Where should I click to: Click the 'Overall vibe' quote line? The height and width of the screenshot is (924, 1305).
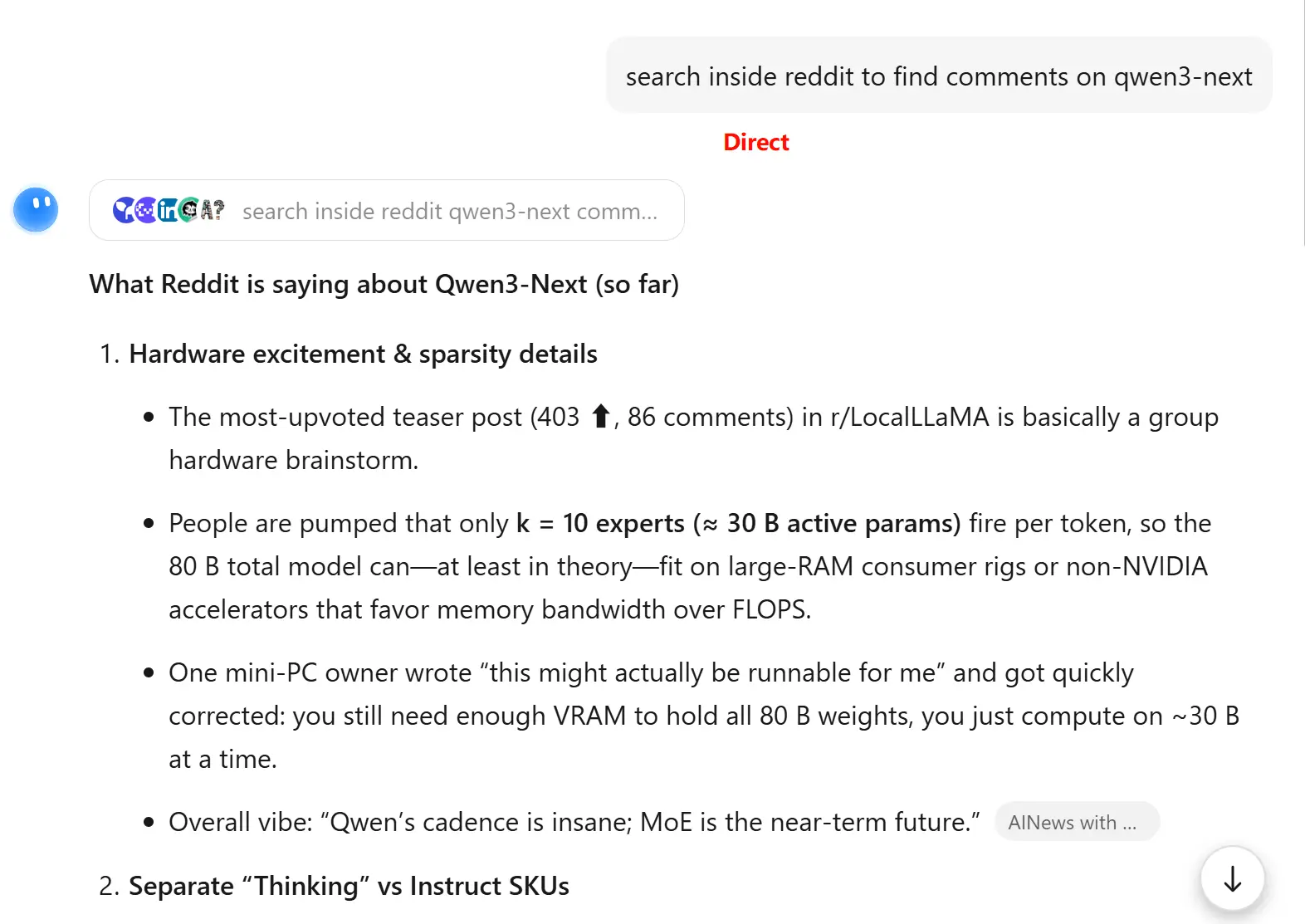pyautogui.click(x=574, y=822)
